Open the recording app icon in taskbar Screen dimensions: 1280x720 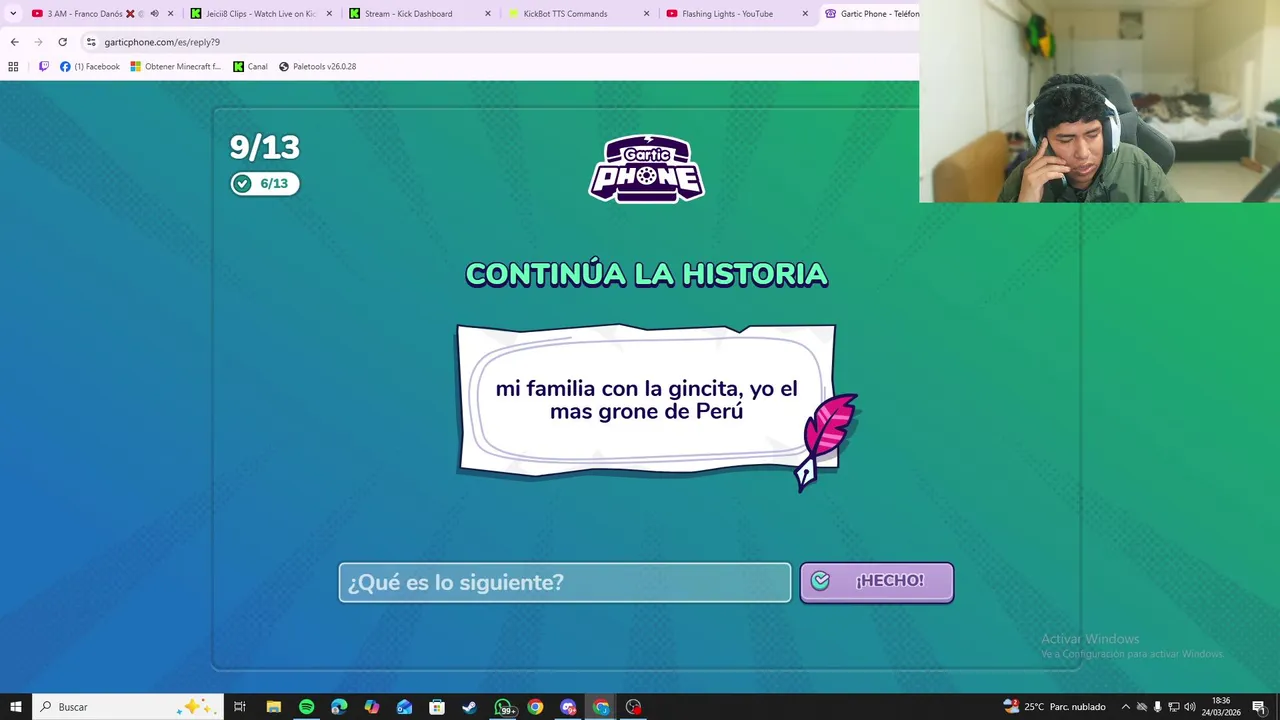[x=633, y=707]
